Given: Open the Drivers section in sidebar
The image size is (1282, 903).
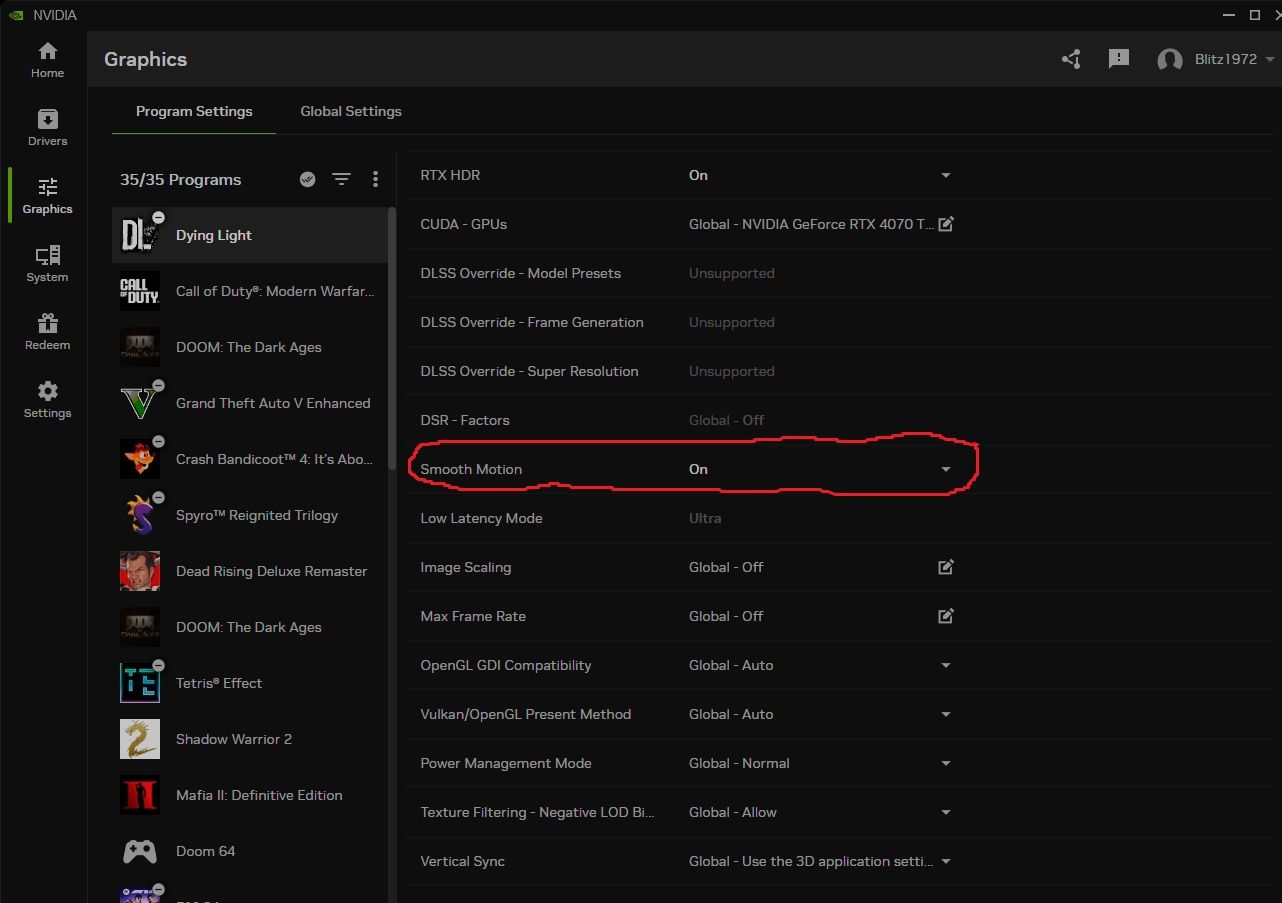Looking at the screenshot, I should (47, 128).
